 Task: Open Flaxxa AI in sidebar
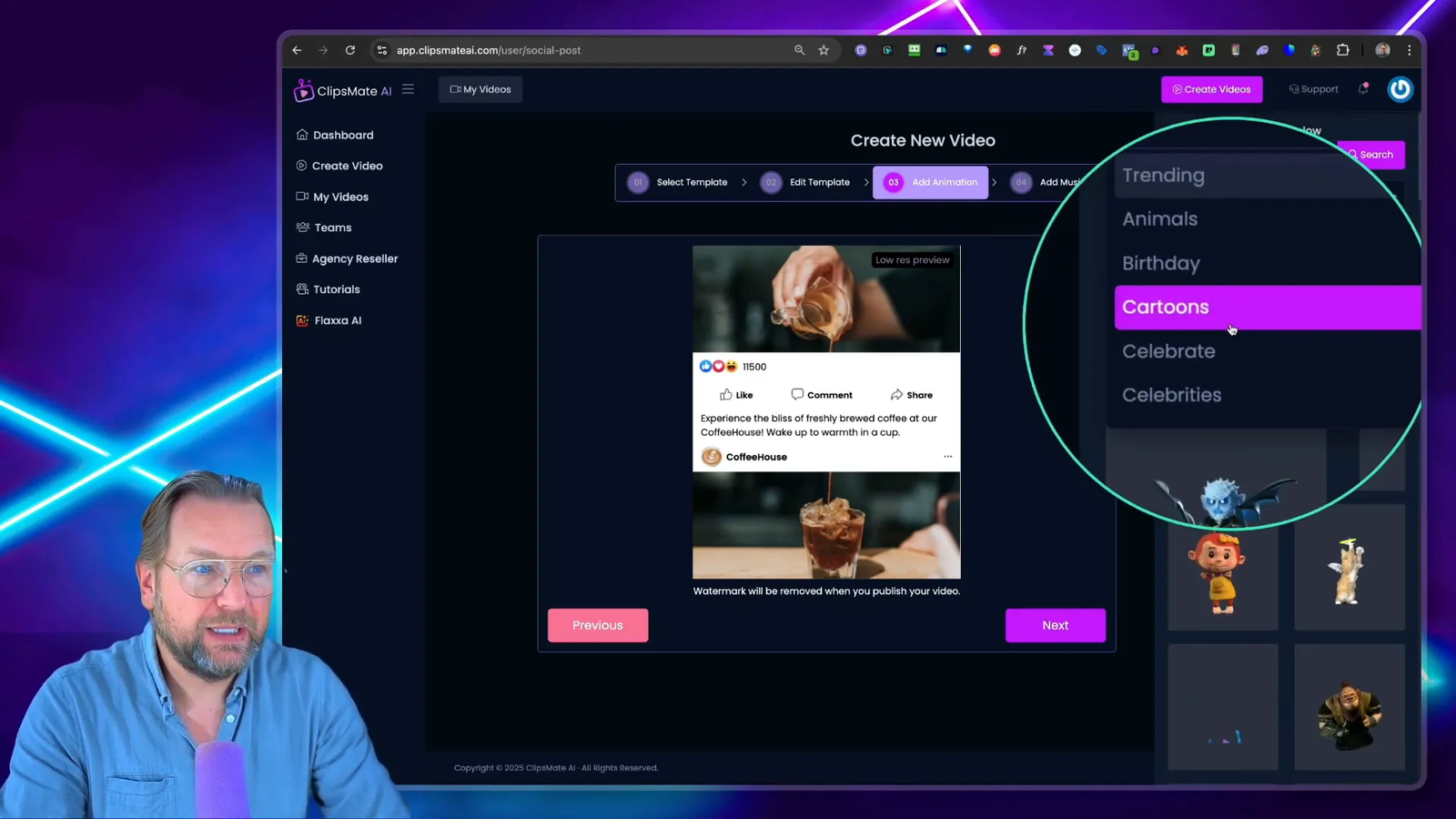(329, 320)
